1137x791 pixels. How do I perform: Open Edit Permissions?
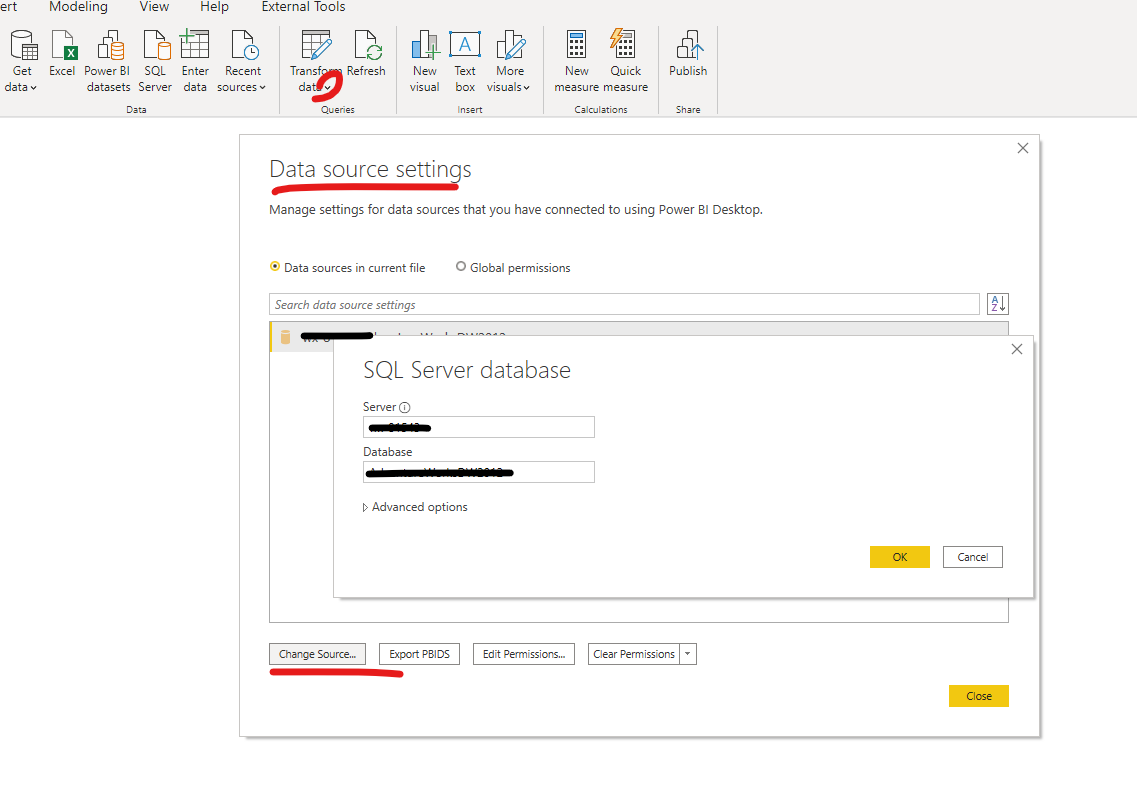[524, 654]
